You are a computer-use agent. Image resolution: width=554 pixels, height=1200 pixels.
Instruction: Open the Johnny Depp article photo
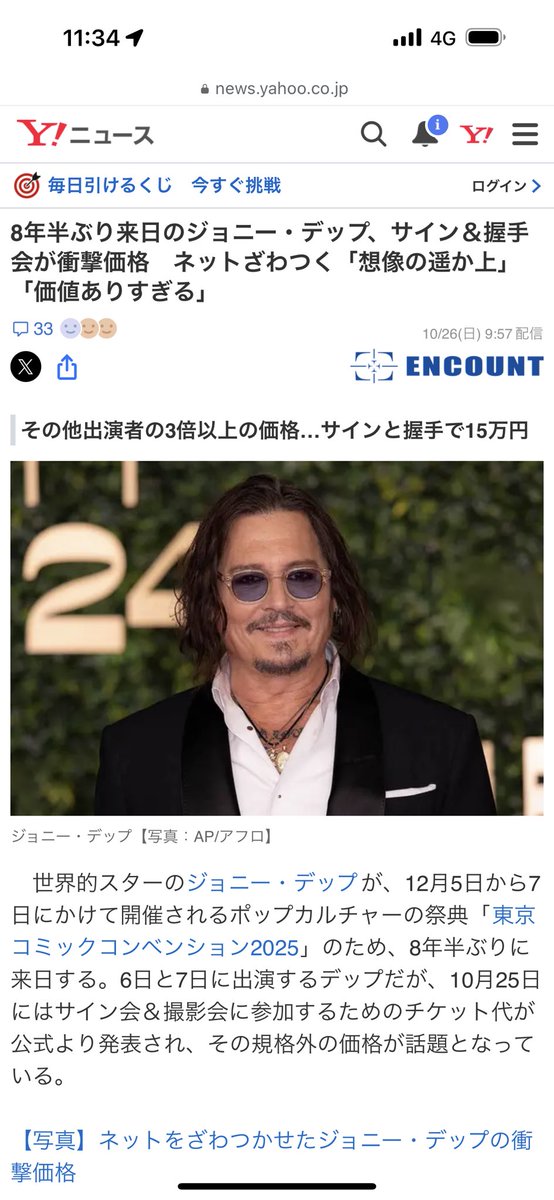coord(277,638)
